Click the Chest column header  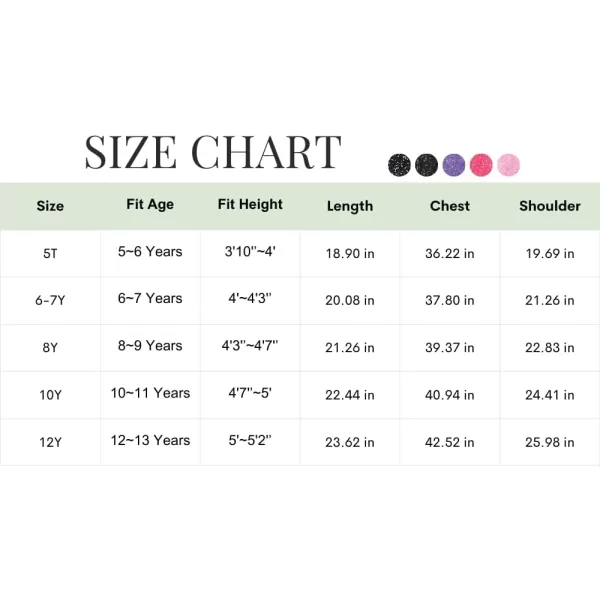tap(450, 206)
